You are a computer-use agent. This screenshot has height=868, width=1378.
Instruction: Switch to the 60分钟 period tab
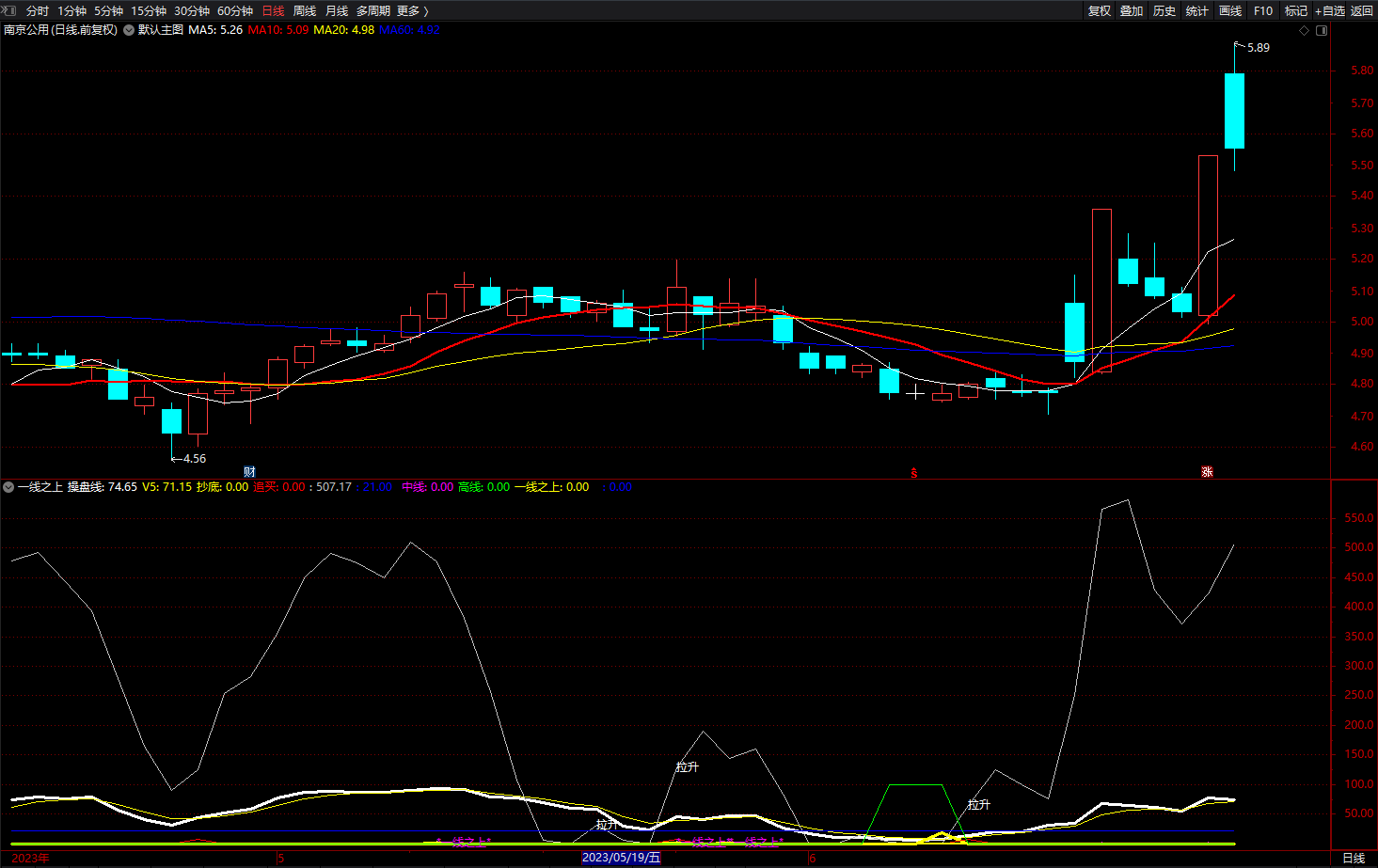[235, 11]
